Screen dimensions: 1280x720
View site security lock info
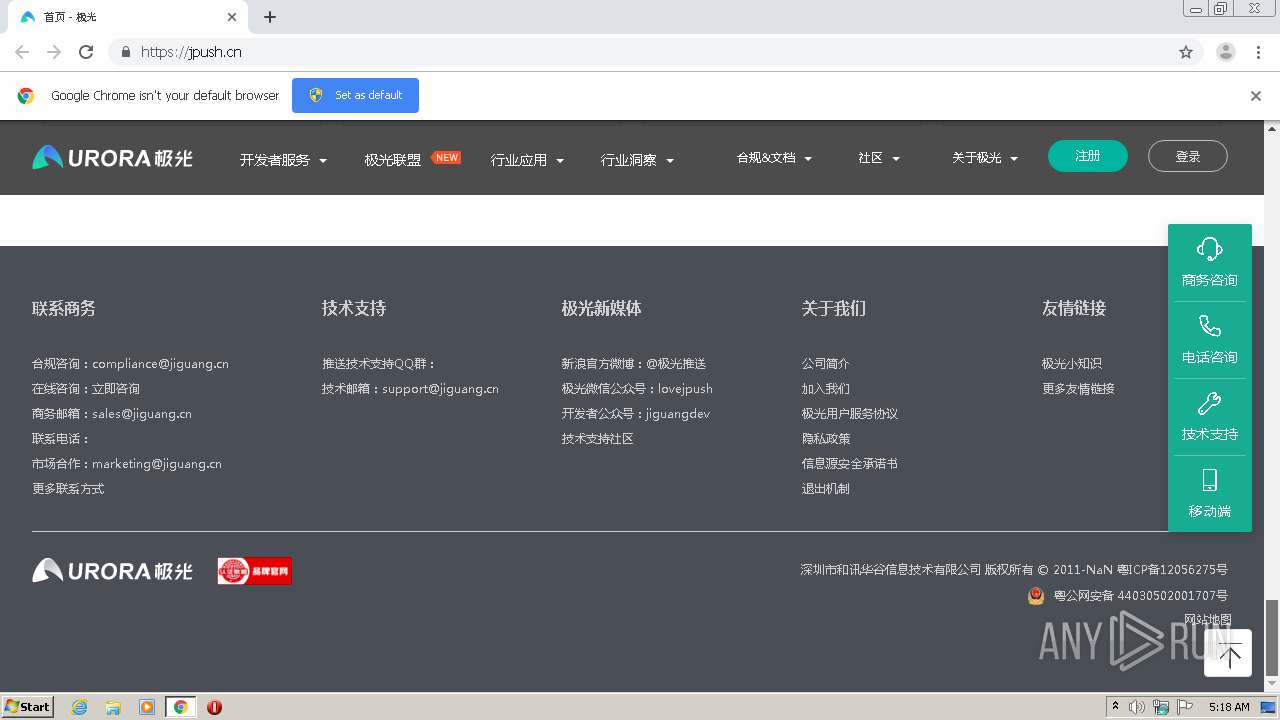coord(125,52)
